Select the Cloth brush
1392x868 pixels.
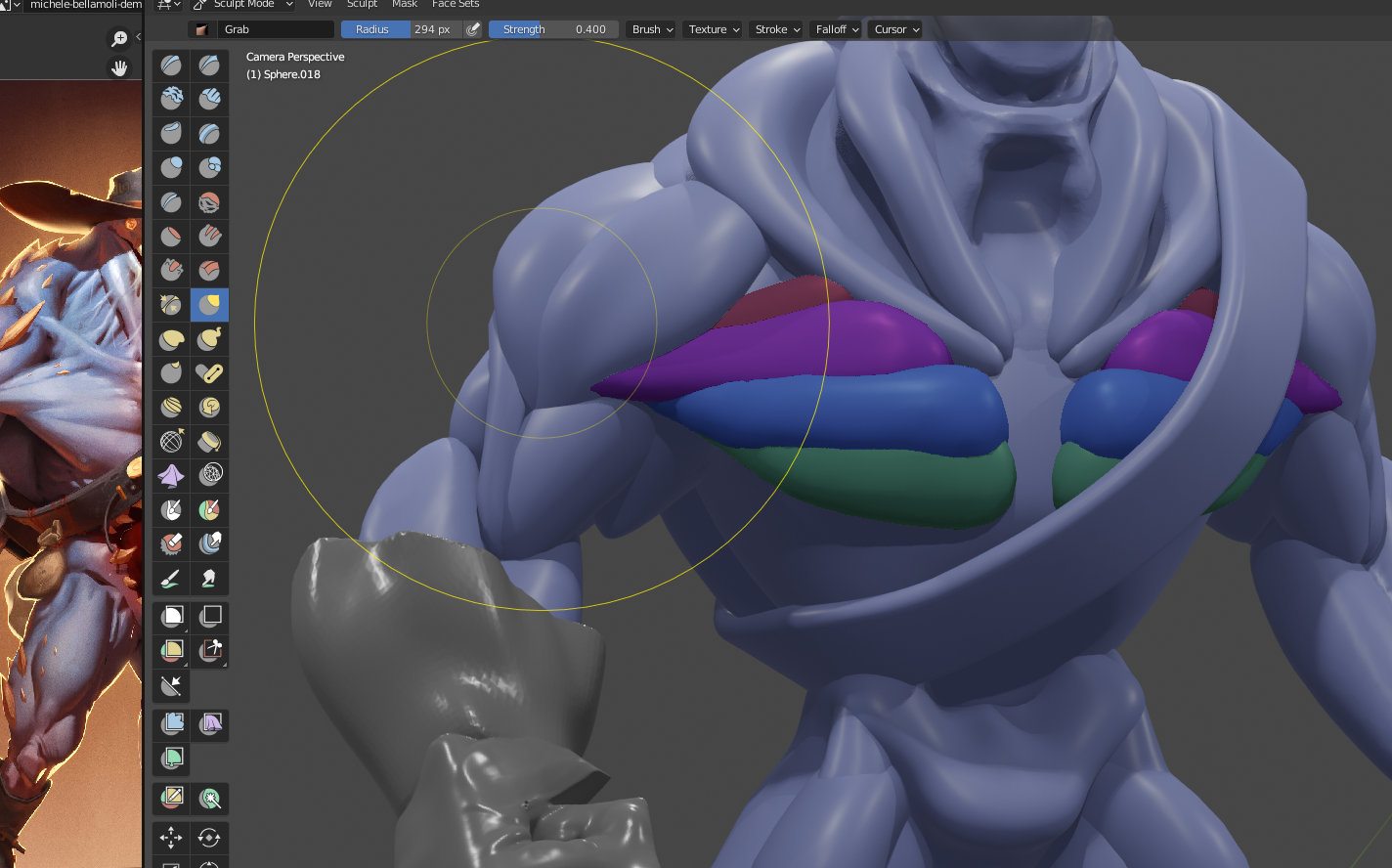click(x=171, y=476)
